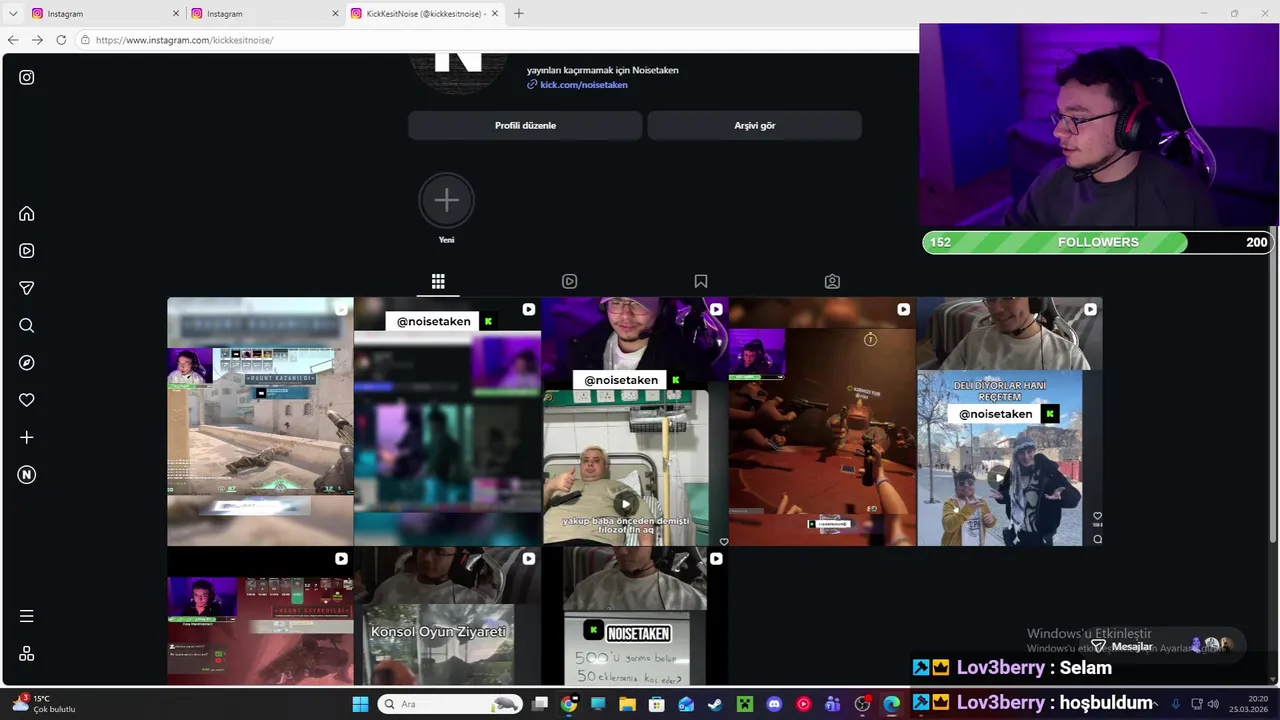Switch to the Tagged photos tab
This screenshot has height=720, width=1280.
[x=832, y=282]
